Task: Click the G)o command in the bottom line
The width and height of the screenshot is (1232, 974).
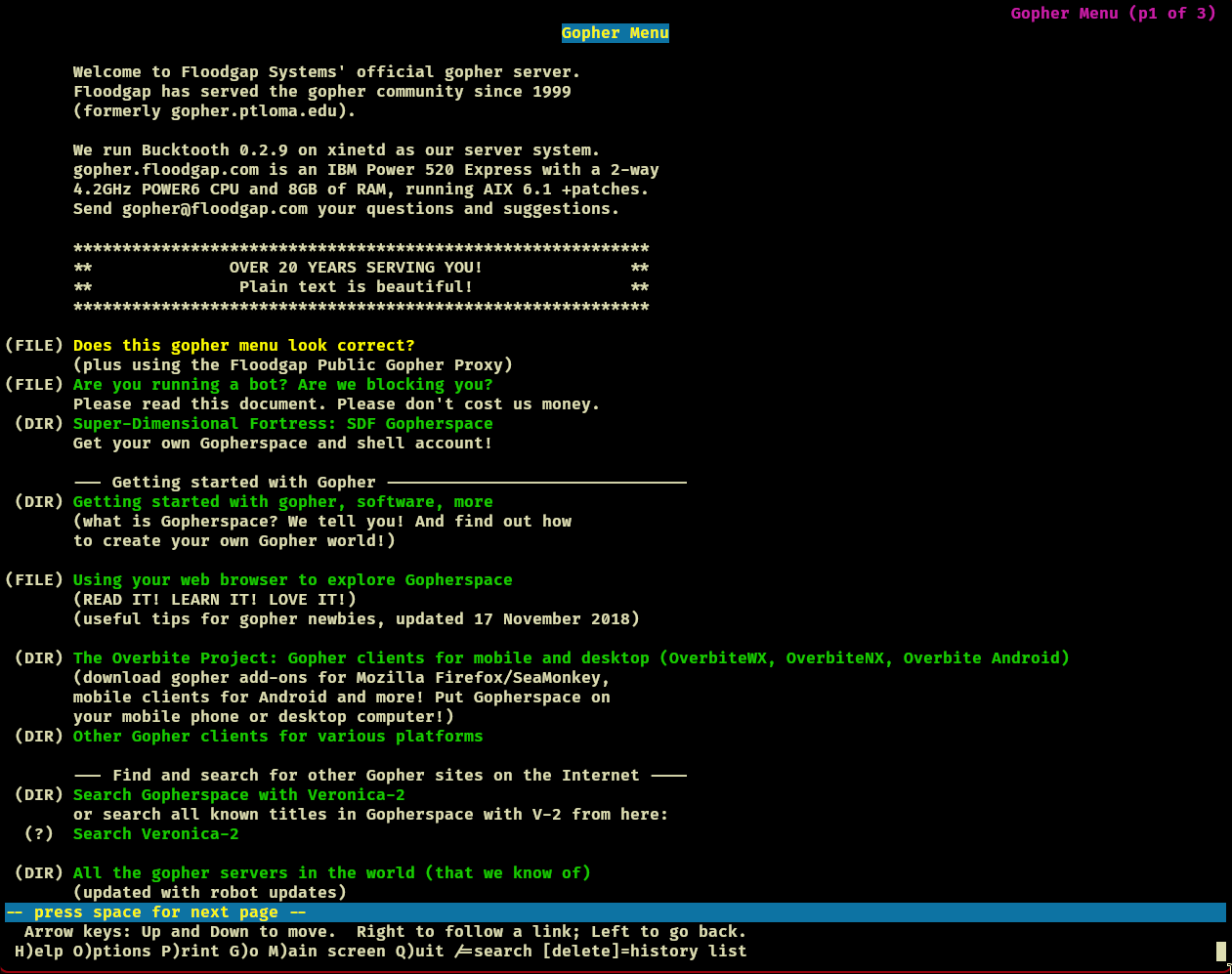Action: click(x=244, y=952)
